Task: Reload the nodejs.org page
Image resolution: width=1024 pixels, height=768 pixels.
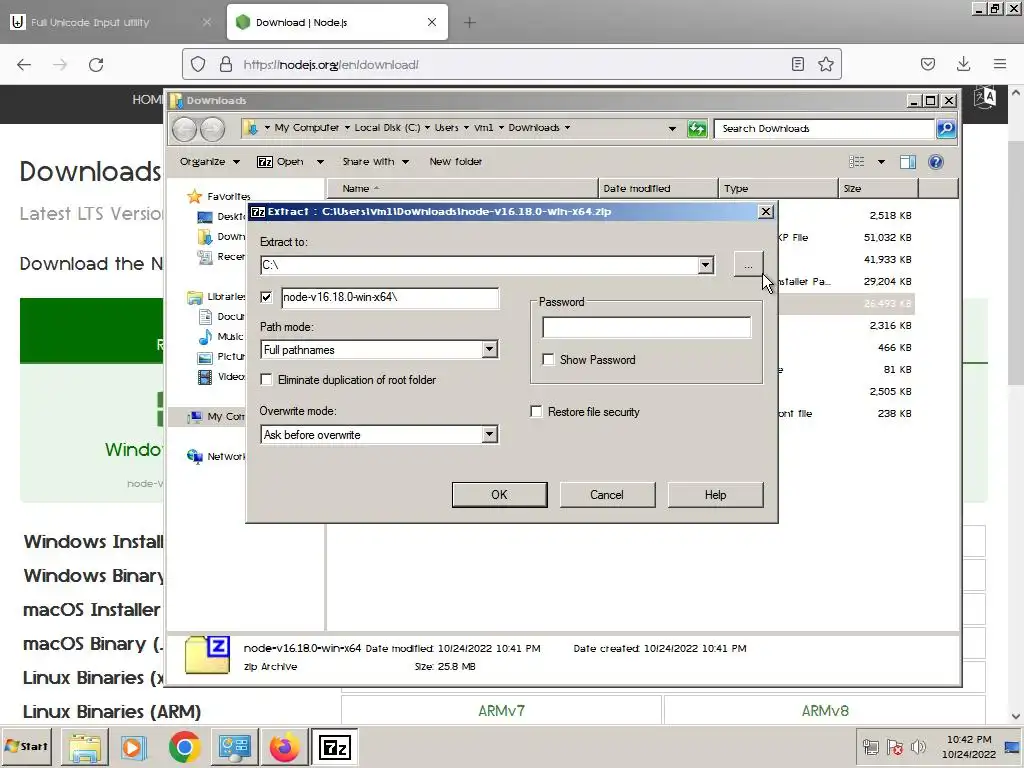Action: (x=96, y=64)
